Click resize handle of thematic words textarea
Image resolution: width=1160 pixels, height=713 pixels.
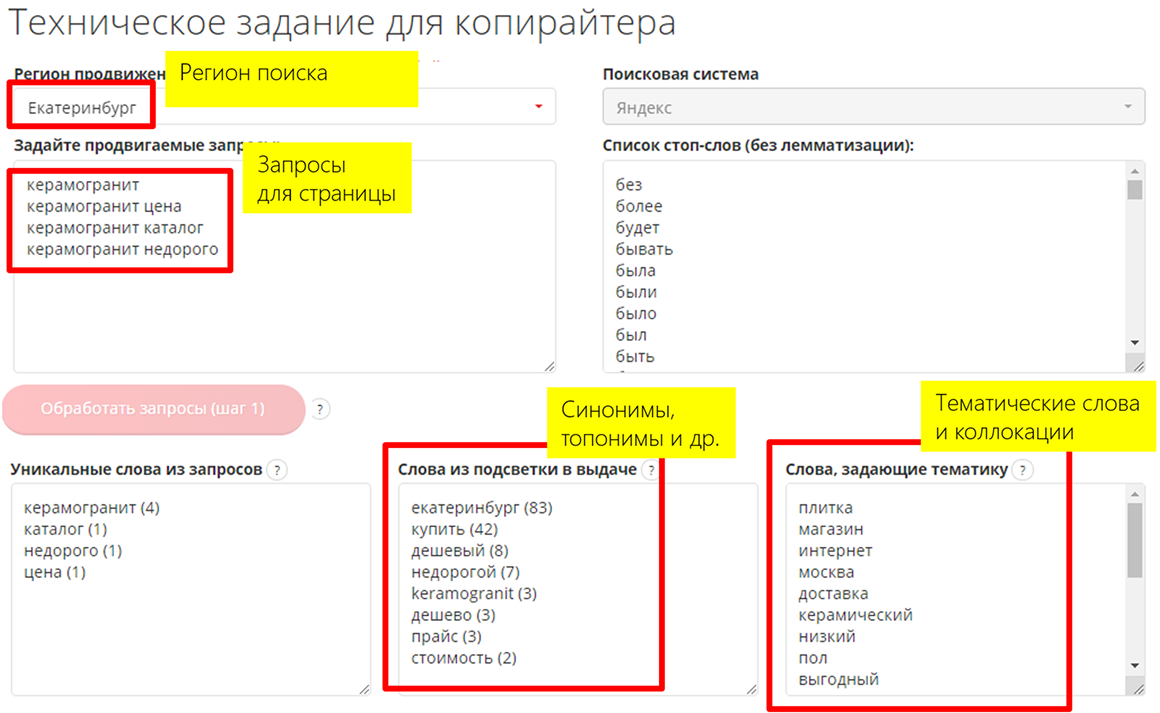coord(1138,688)
